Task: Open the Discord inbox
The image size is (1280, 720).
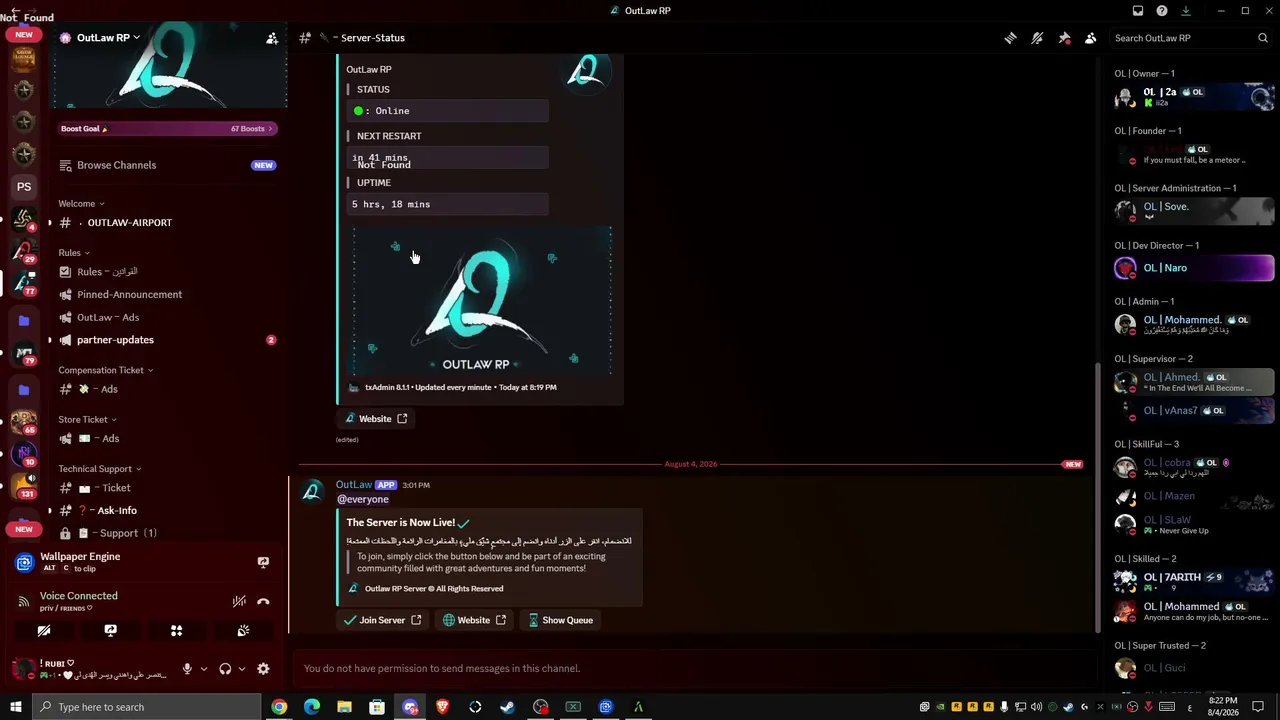Action: click(x=1138, y=11)
